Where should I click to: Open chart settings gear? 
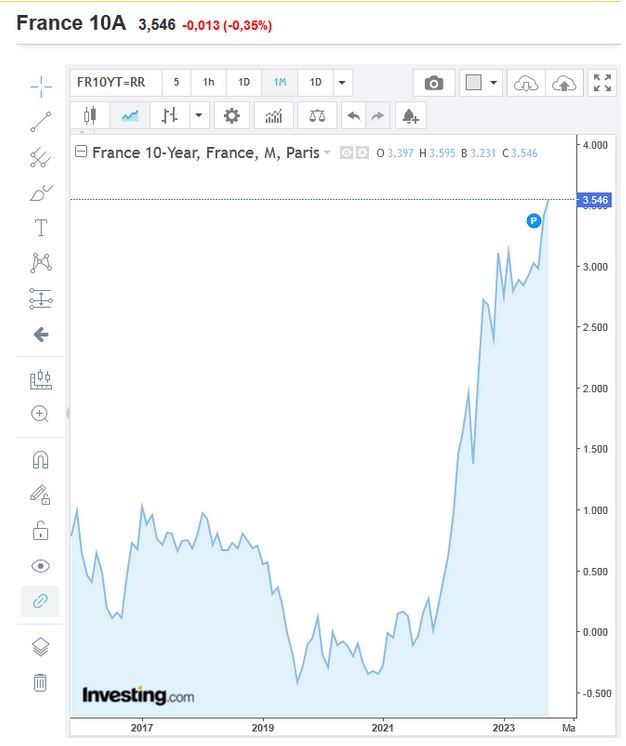(232, 116)
